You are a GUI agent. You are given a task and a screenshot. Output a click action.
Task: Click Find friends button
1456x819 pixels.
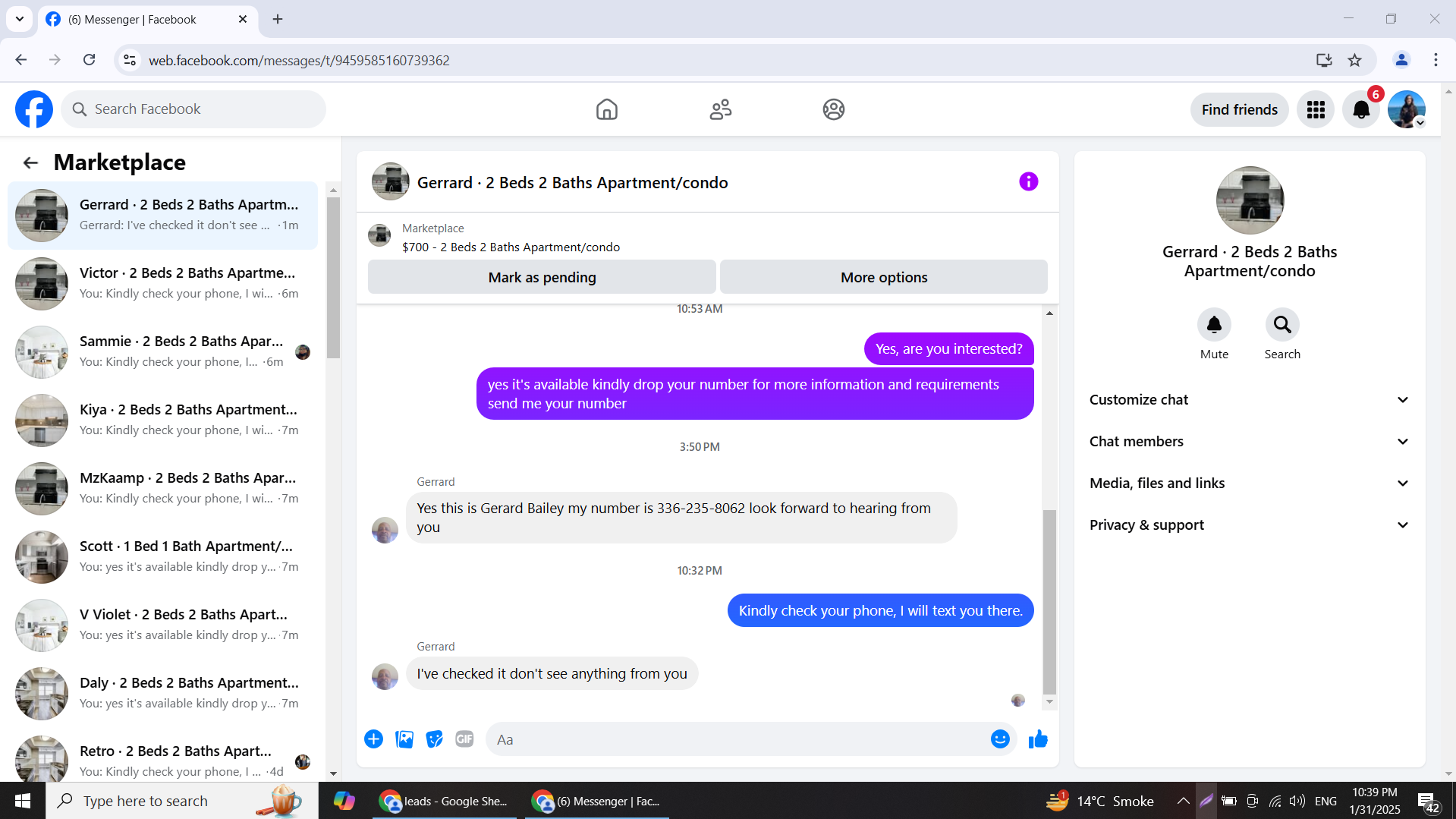1240,110
